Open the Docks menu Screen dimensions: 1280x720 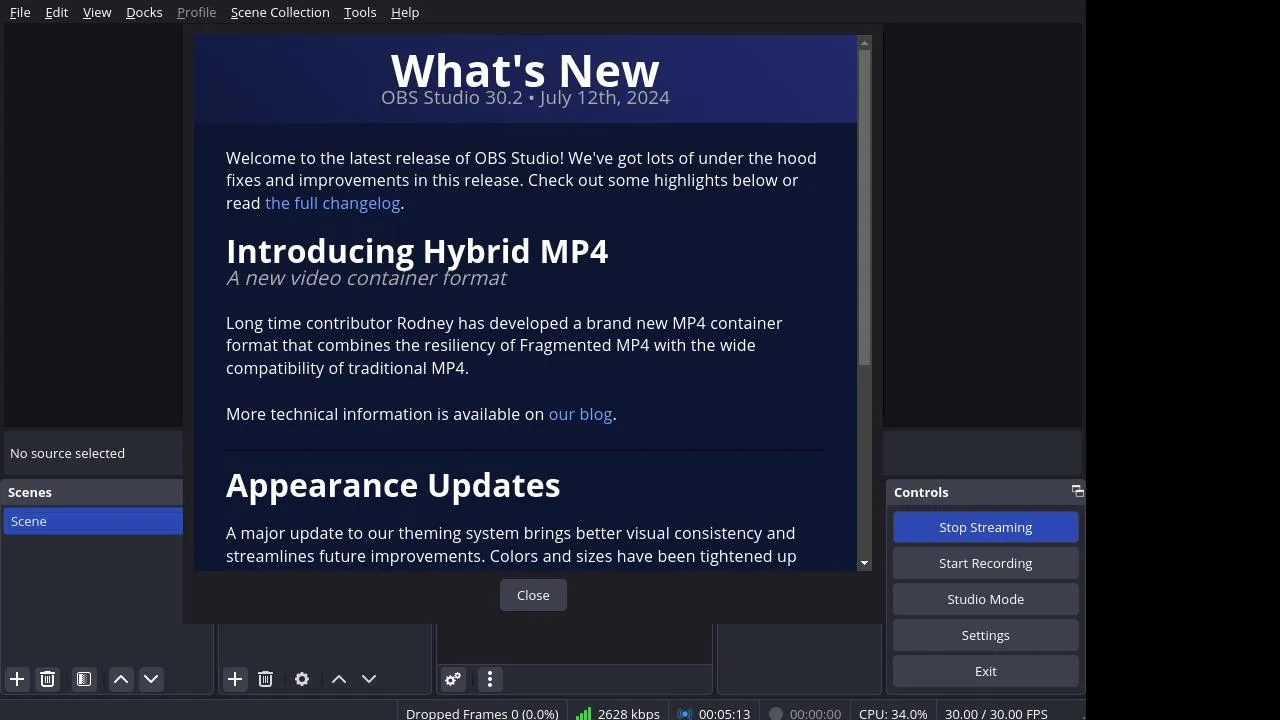click(x=144, y=12)
